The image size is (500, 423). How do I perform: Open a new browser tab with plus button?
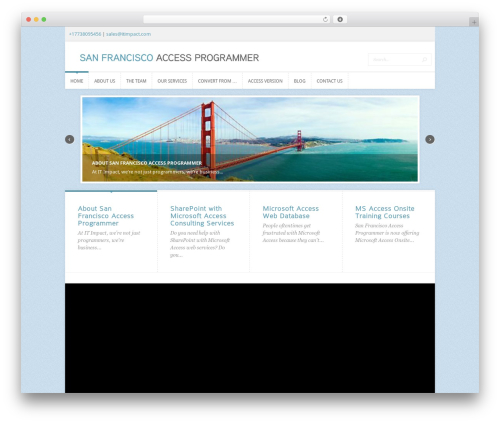tap(474, 22)
